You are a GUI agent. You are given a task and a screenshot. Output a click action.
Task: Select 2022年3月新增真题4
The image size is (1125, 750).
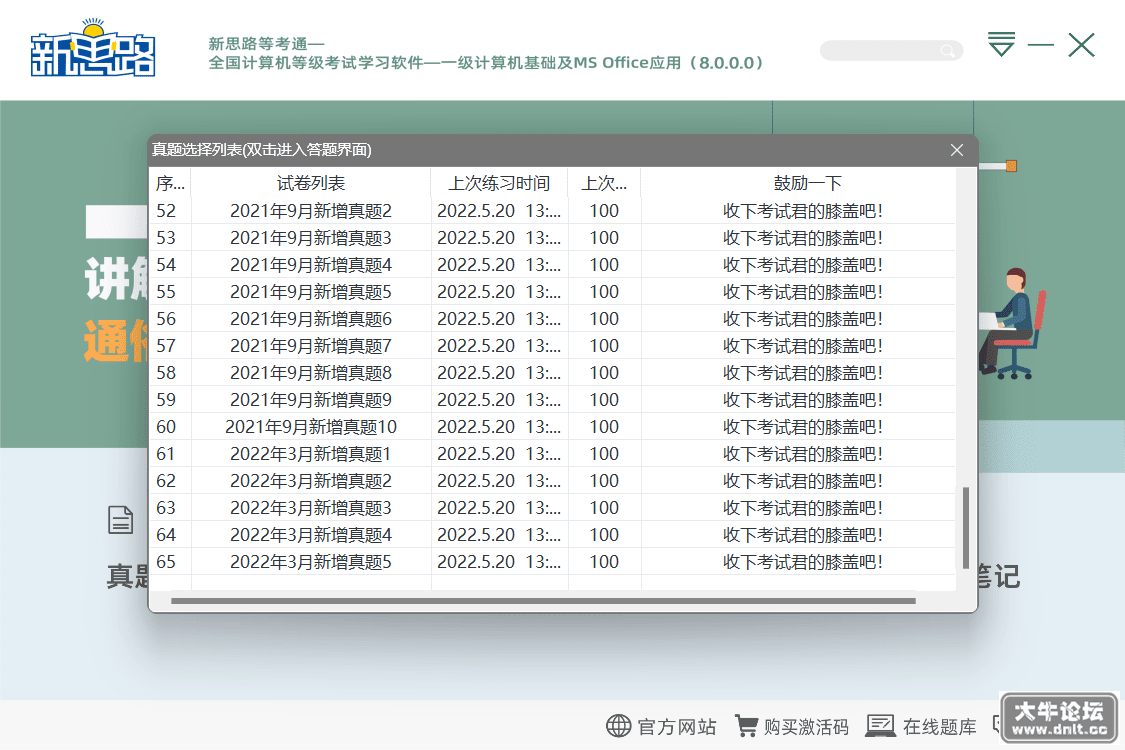tap(311, 535)
